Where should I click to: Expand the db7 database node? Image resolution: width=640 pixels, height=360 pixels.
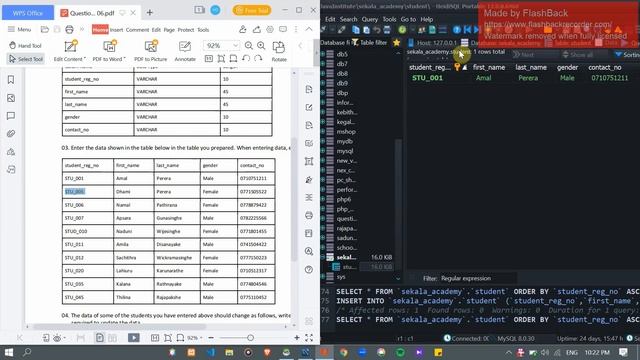coord(323,64)
